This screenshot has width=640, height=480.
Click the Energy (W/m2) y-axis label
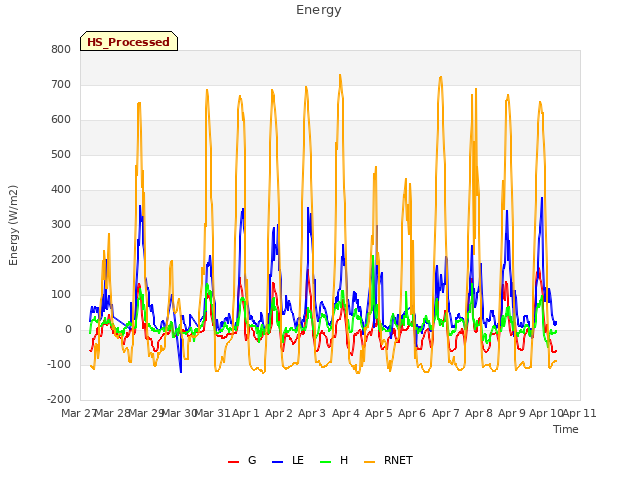pos(13,225)
